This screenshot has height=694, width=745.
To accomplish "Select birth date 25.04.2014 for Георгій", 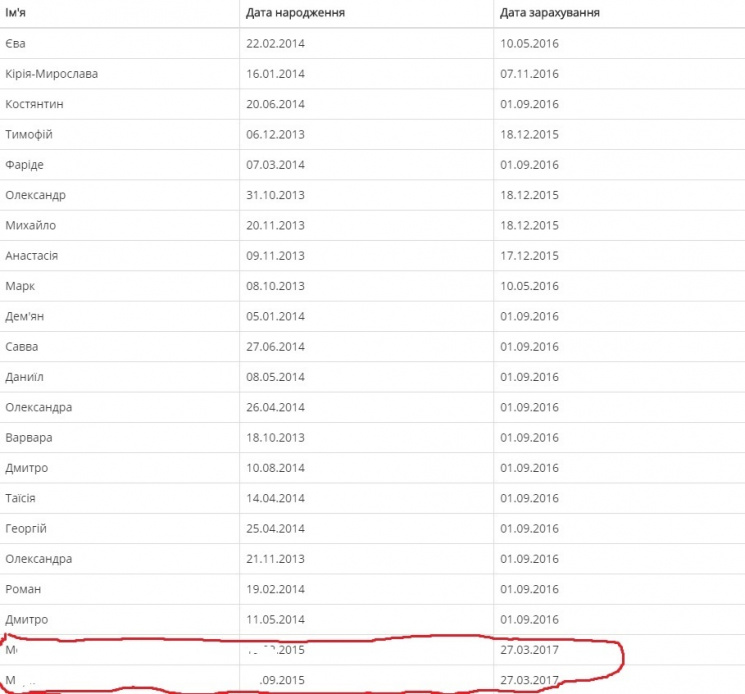I will (x=275, y=528).
